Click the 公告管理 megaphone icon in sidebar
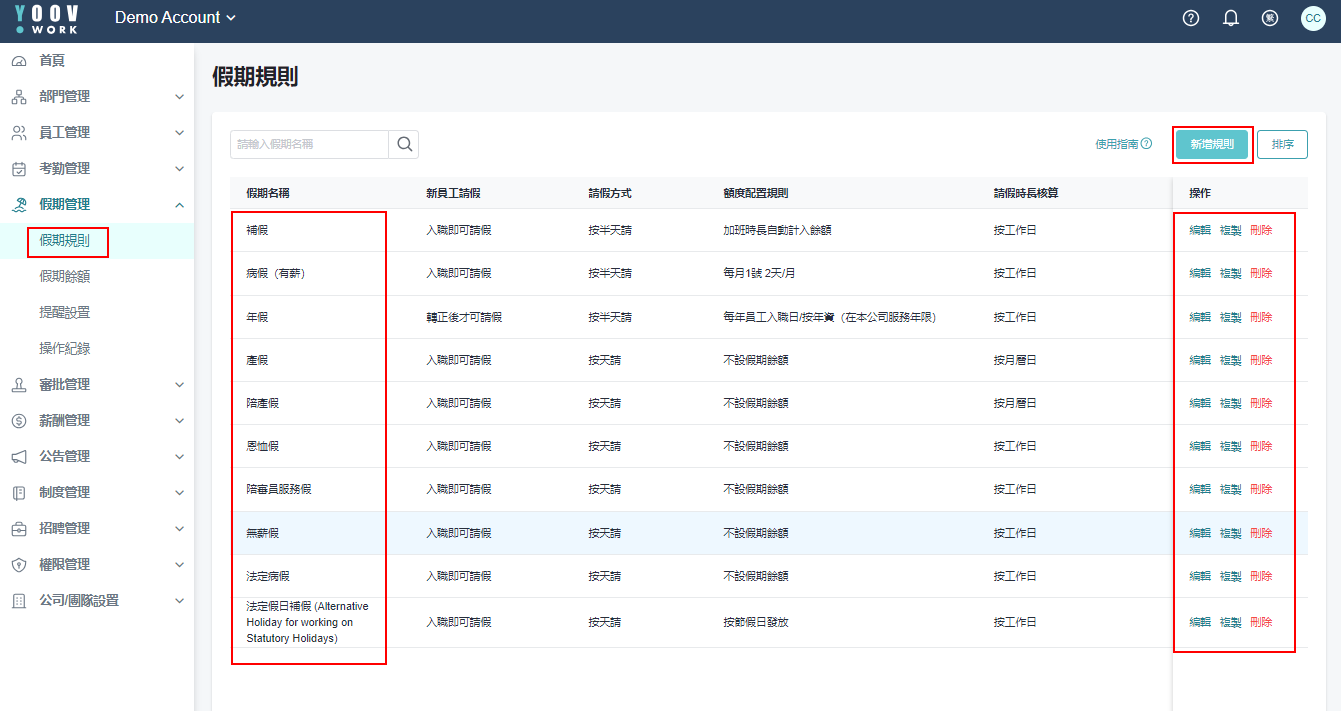Image resolution: width=1341 pixels, height=711 pixels. [19, 457]
